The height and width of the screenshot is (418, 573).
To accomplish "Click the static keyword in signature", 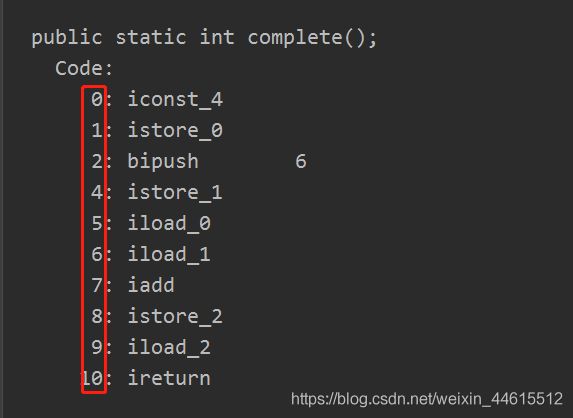I will point(151,38).
